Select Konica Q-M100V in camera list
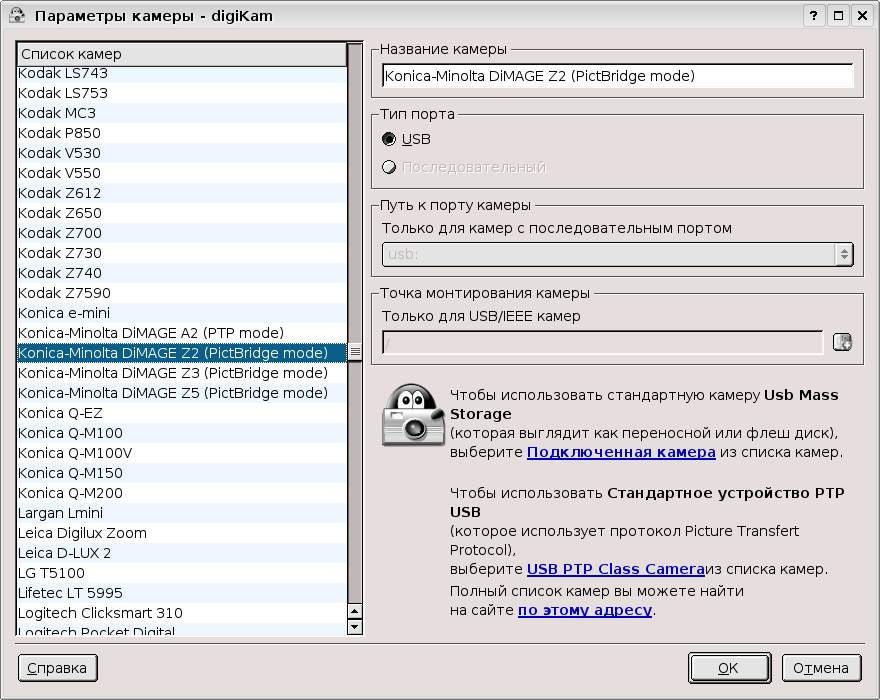Screen dimensions: 880x700 [x=182, y=454]
